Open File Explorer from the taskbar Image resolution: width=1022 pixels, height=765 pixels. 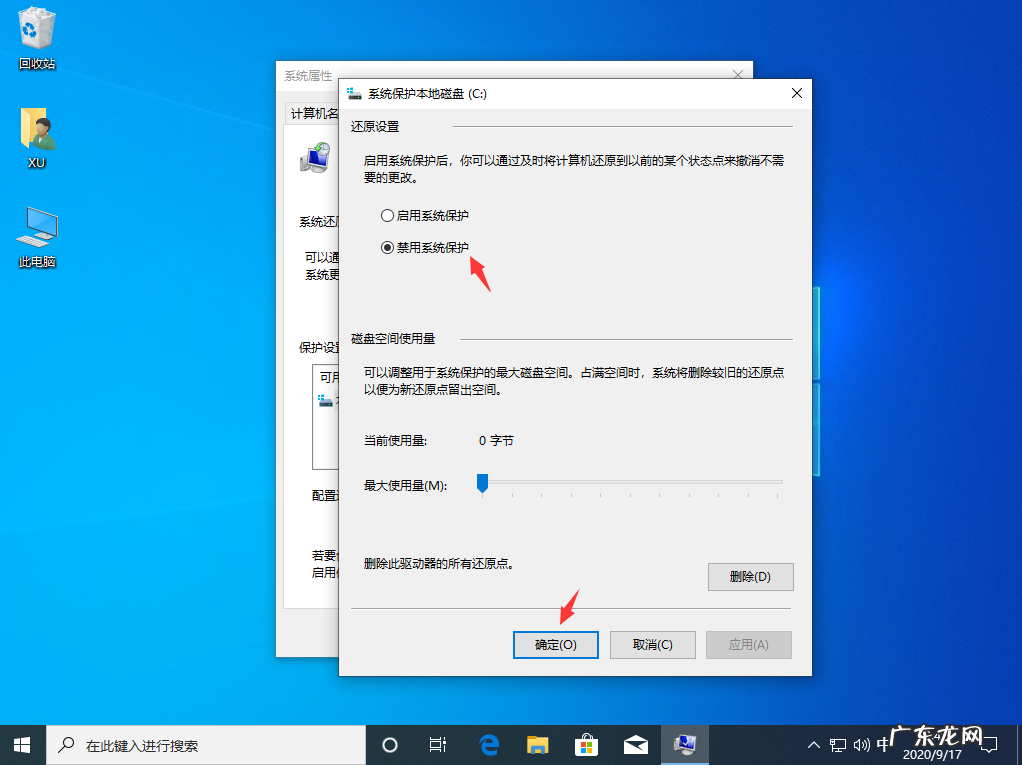pos(537,744)
